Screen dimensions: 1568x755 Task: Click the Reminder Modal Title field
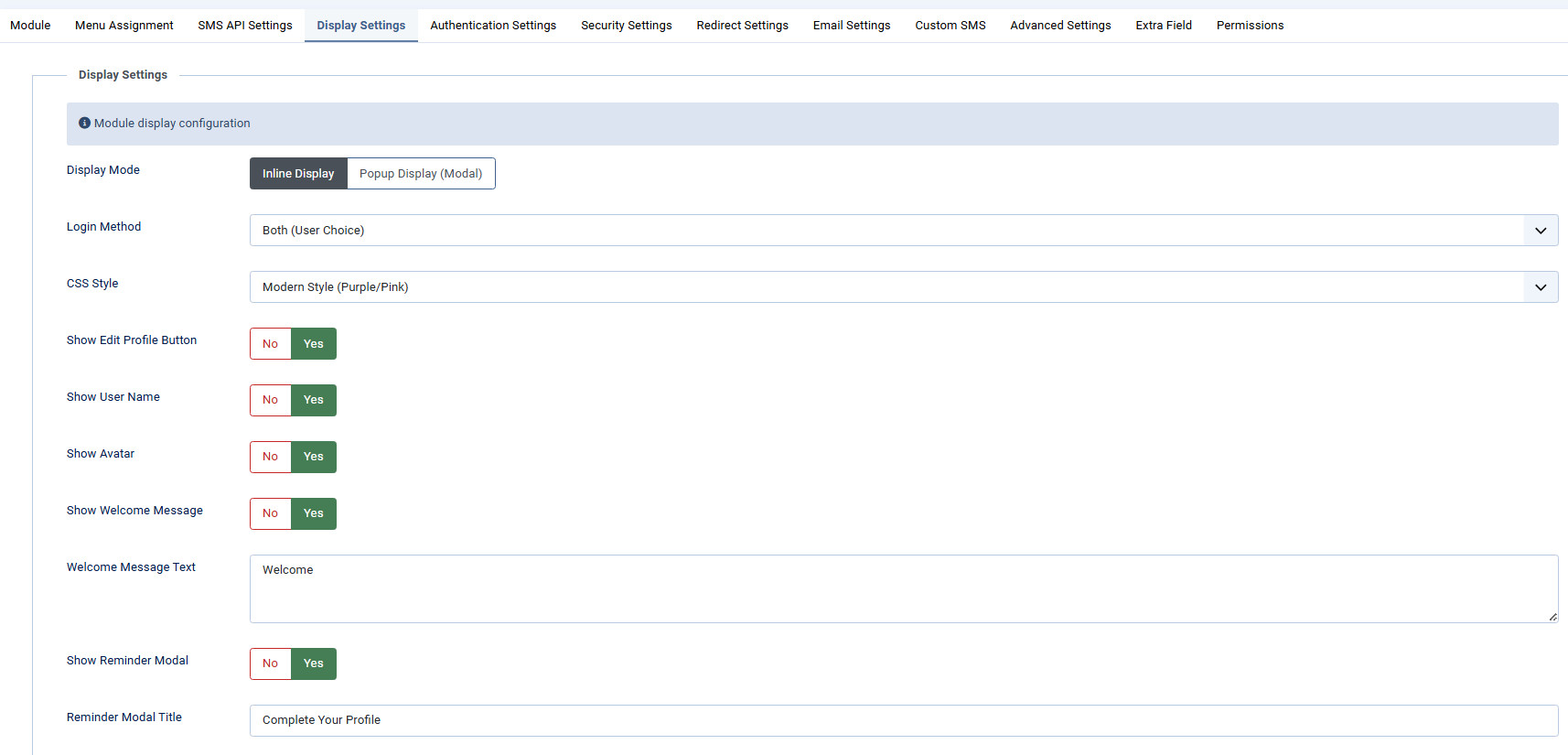[x=903, y=720]
